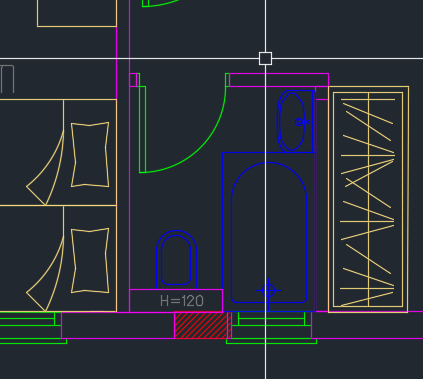This screenshot has height=379, width=423.
Task: Click the blue washbasin sink symbol
Action: (x=296, y=121)
